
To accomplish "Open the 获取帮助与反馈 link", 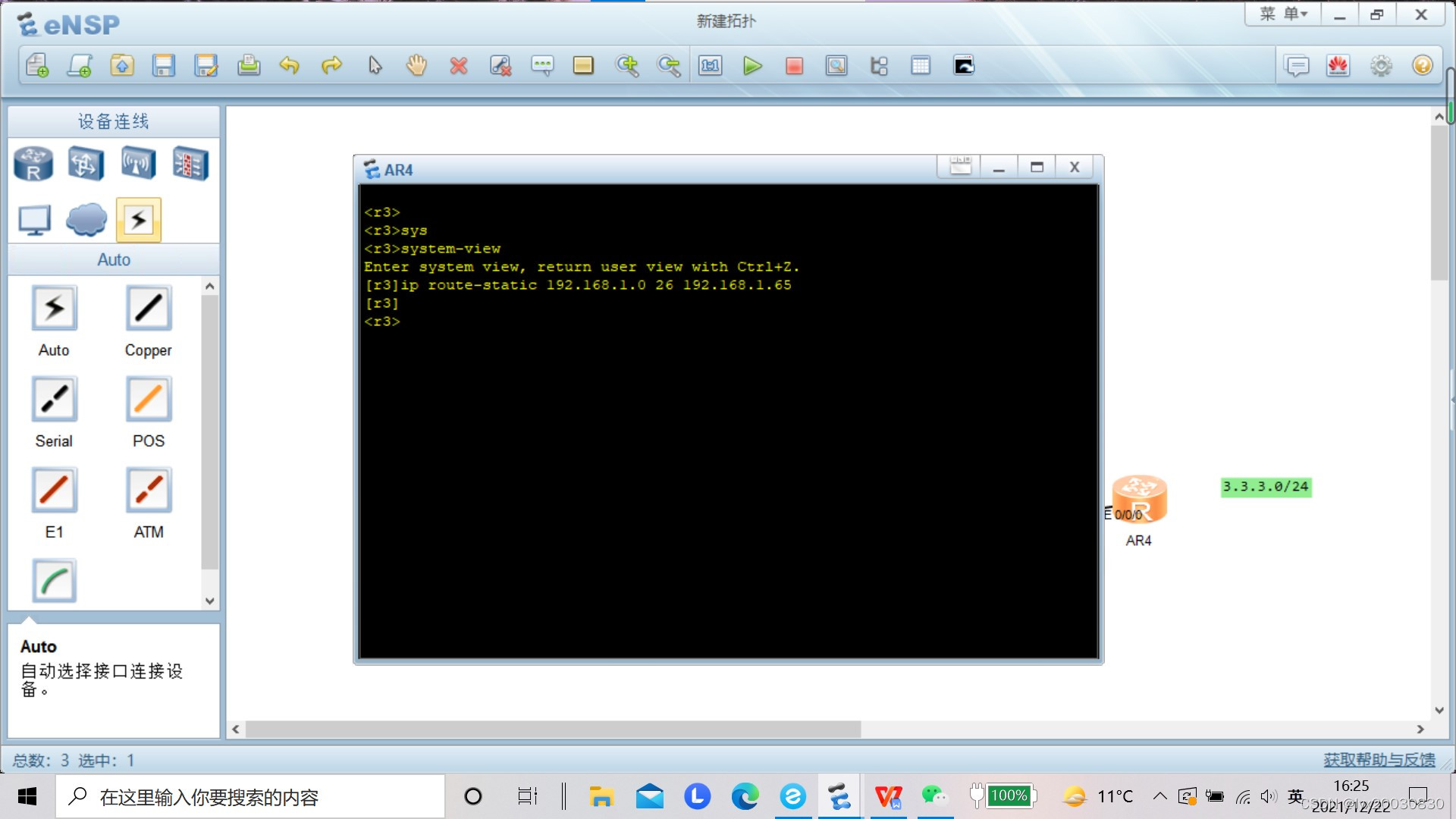I will point(1379,760).
